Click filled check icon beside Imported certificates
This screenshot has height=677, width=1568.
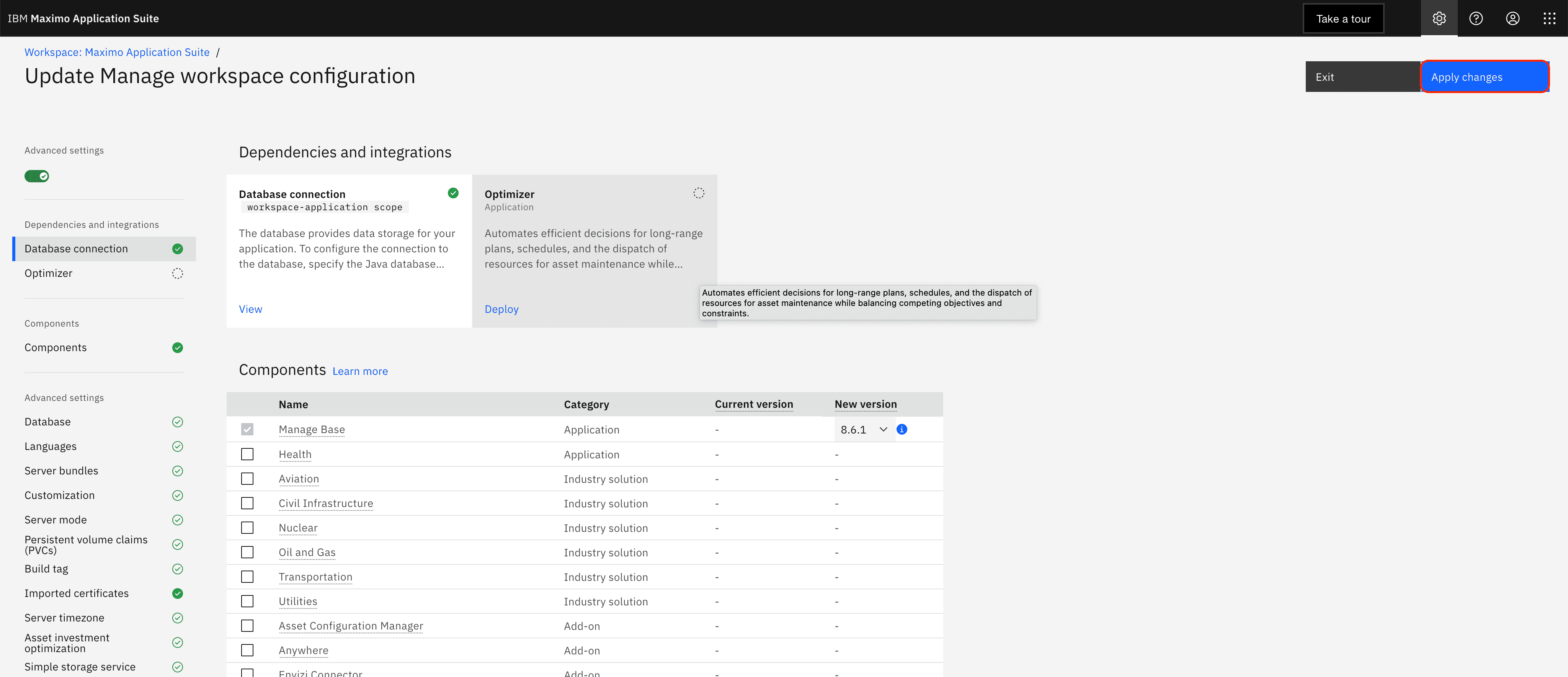[x=177, y=594]
